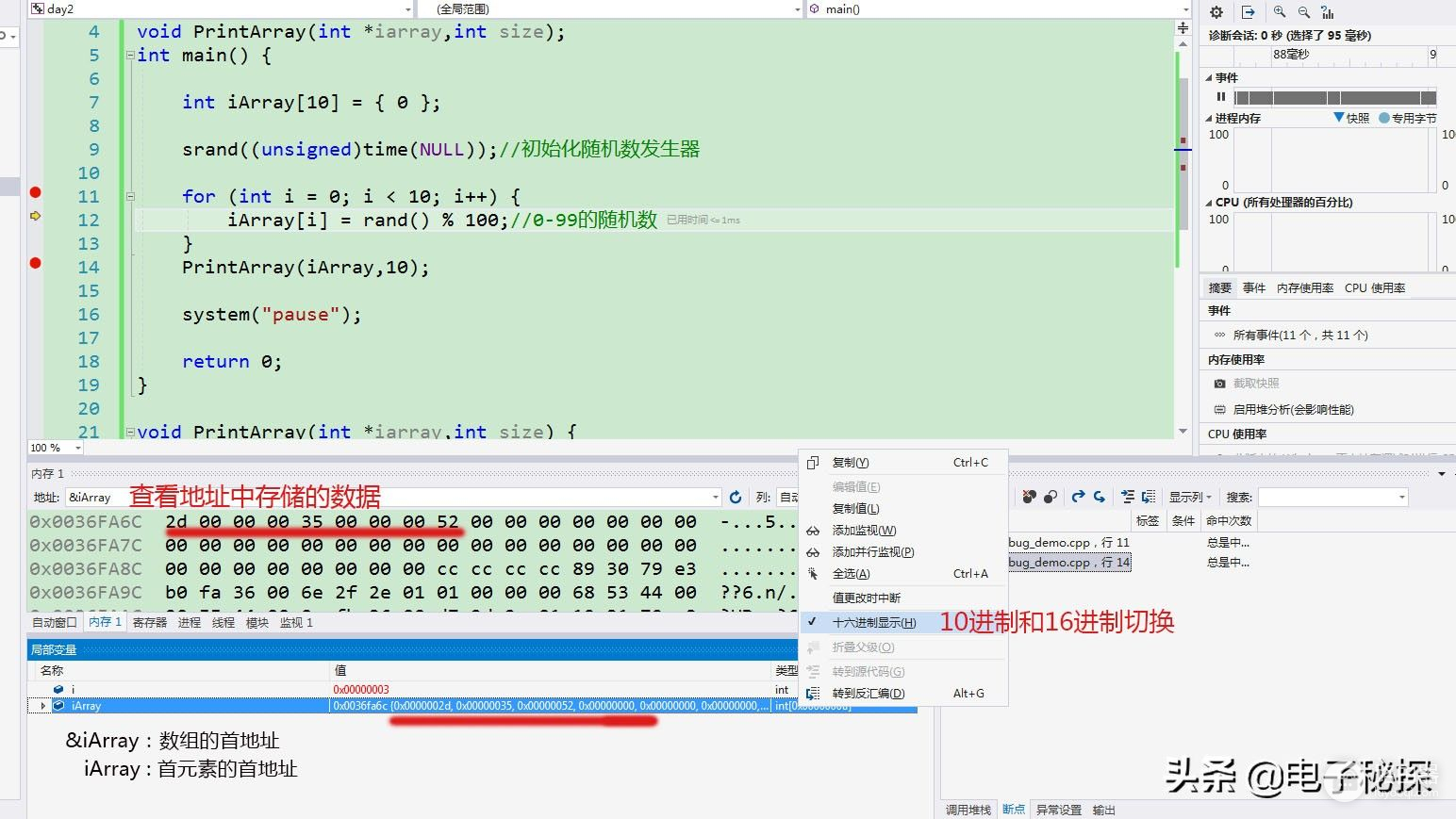Open the memory address dropdown arrow
Screen dimensions: 1456x819
pyautogui.click(x=715, y=497)
